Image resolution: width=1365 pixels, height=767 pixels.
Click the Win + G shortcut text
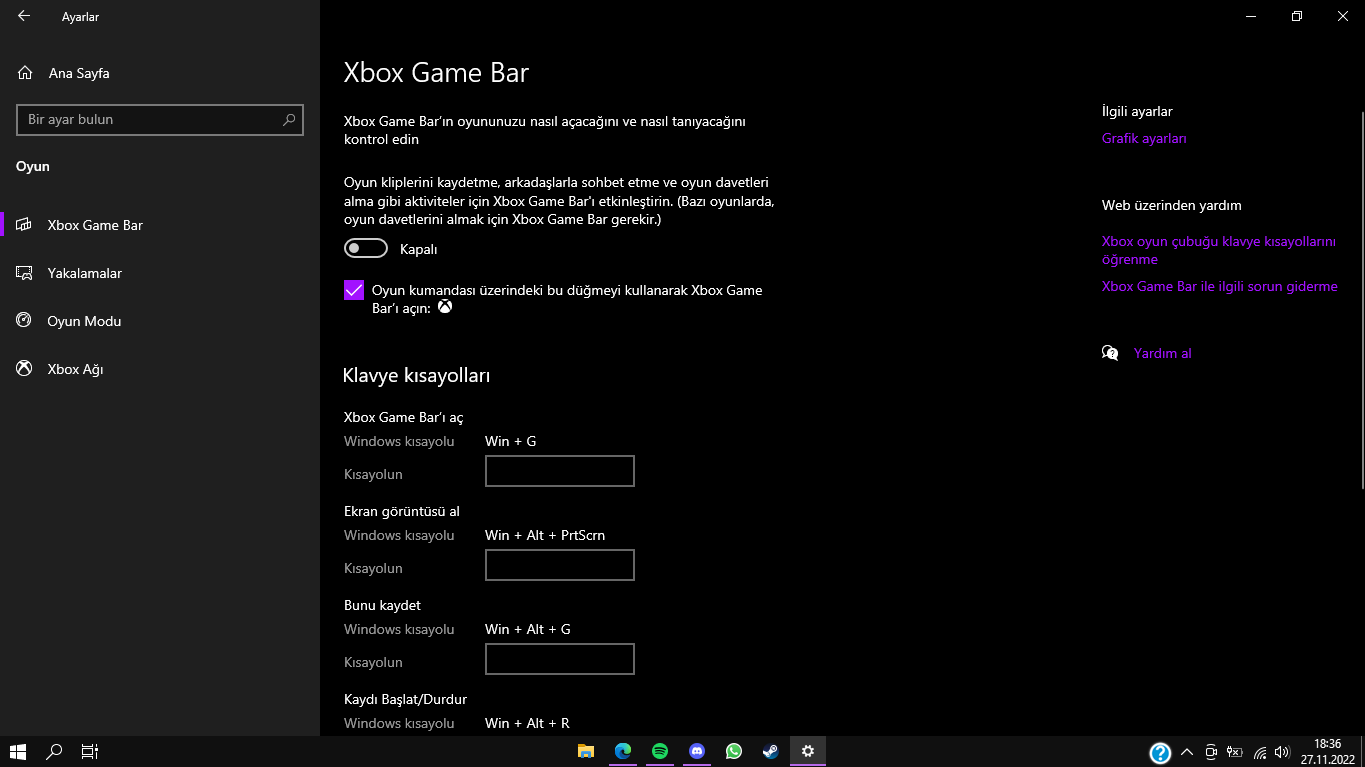click(x=511, y=441)
